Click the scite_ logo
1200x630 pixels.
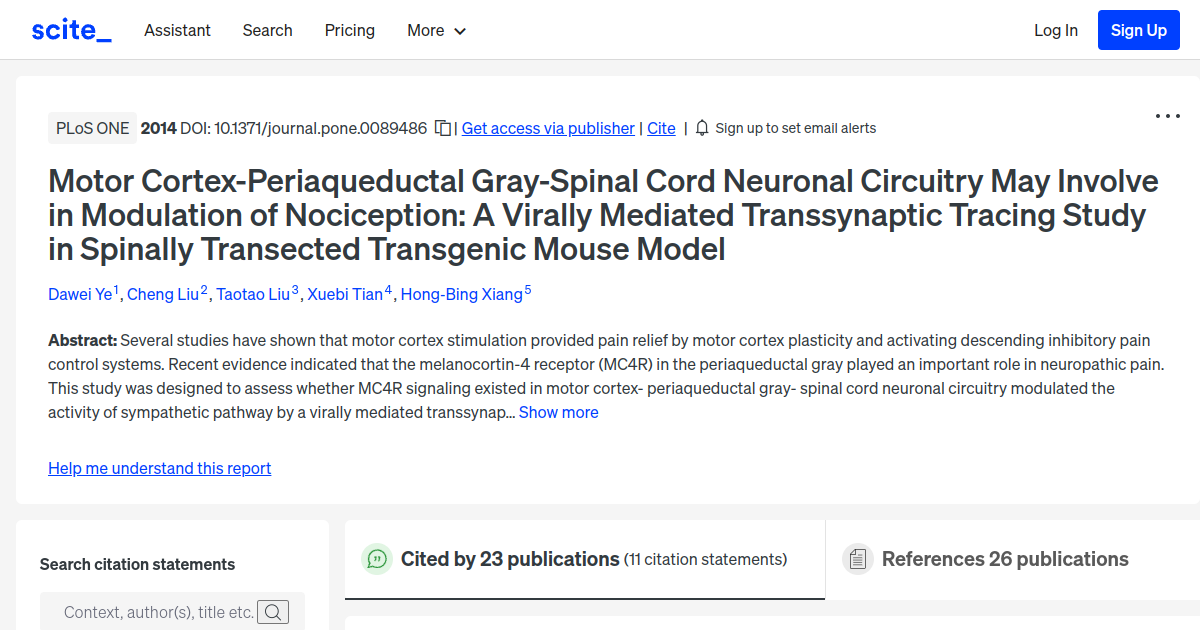pyautogui.click(x=70, y=29)
